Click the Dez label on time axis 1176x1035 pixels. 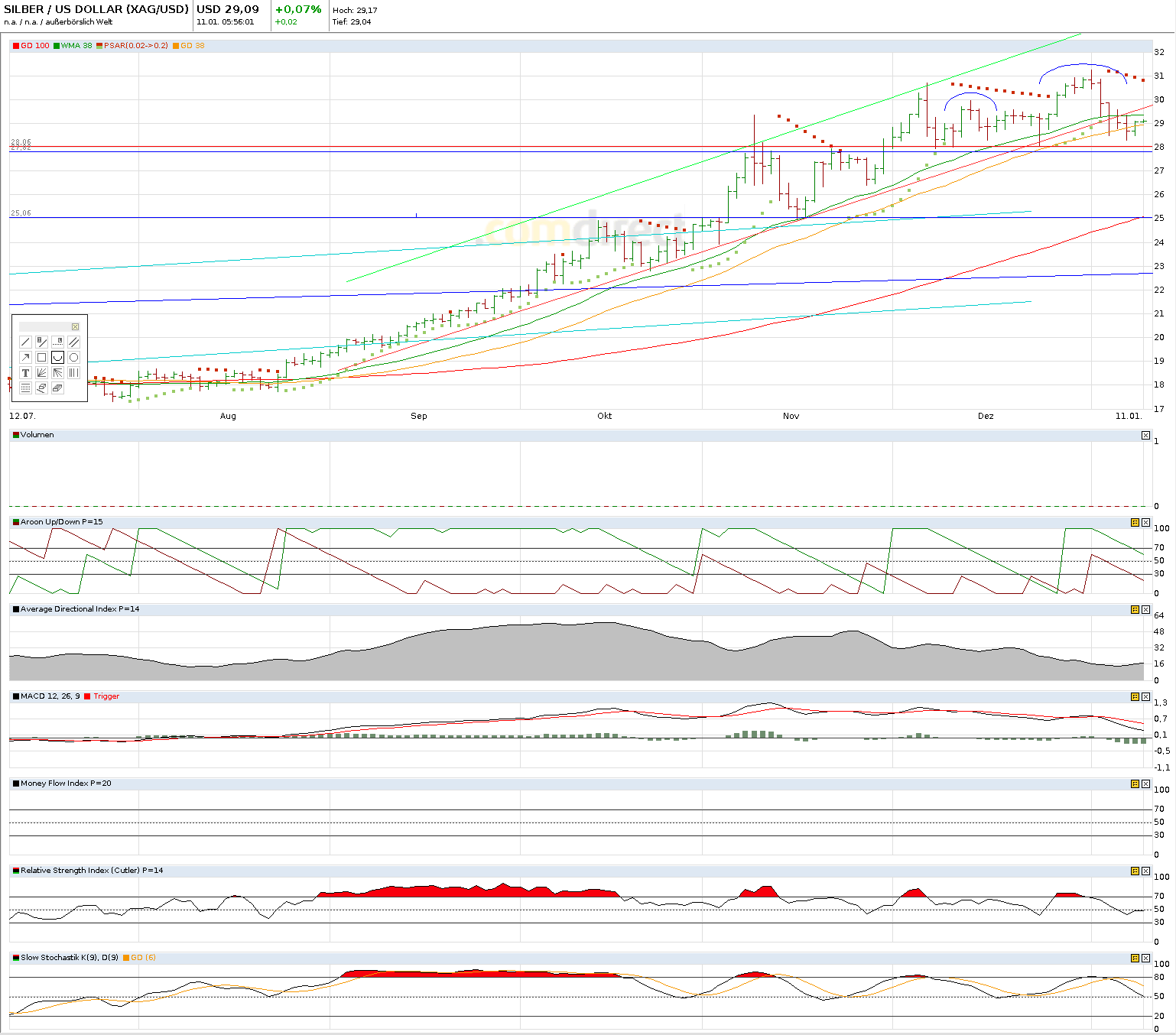click(x=986, y=416)
